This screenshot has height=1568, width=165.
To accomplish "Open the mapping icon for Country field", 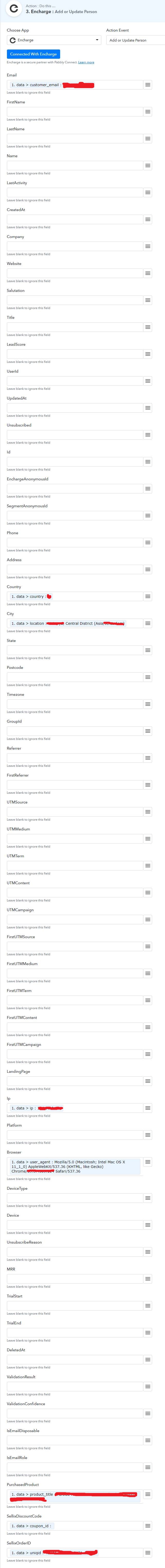I will pos(147,597).
